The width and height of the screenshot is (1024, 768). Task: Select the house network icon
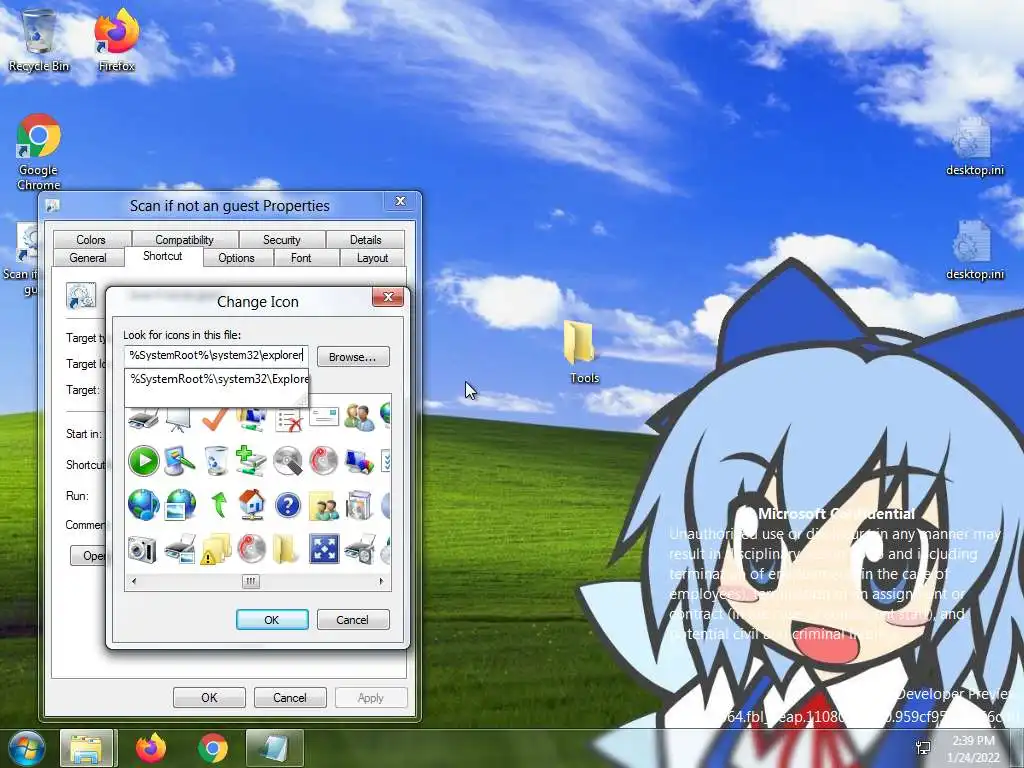252,505
